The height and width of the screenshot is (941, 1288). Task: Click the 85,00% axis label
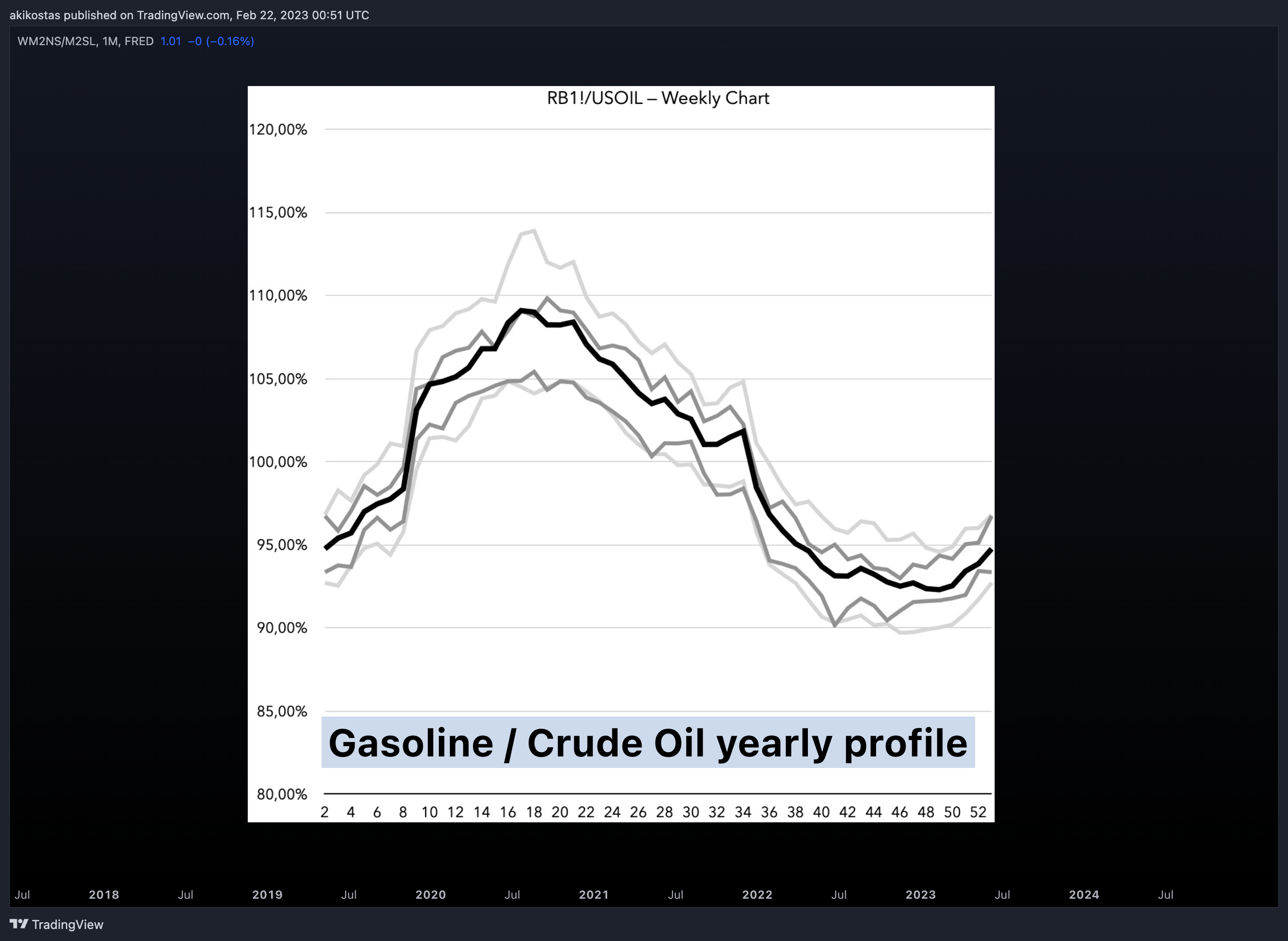[x=282, y=711]
